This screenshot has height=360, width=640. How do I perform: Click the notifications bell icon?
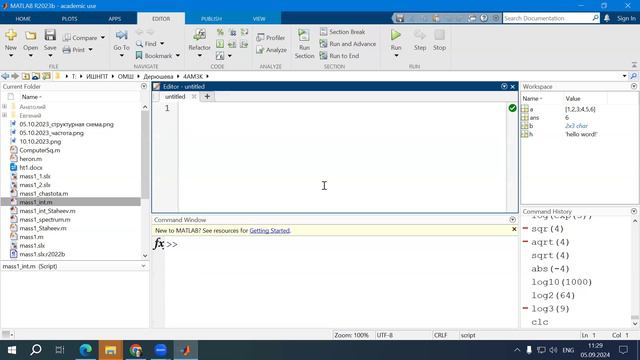click(607, 18)
